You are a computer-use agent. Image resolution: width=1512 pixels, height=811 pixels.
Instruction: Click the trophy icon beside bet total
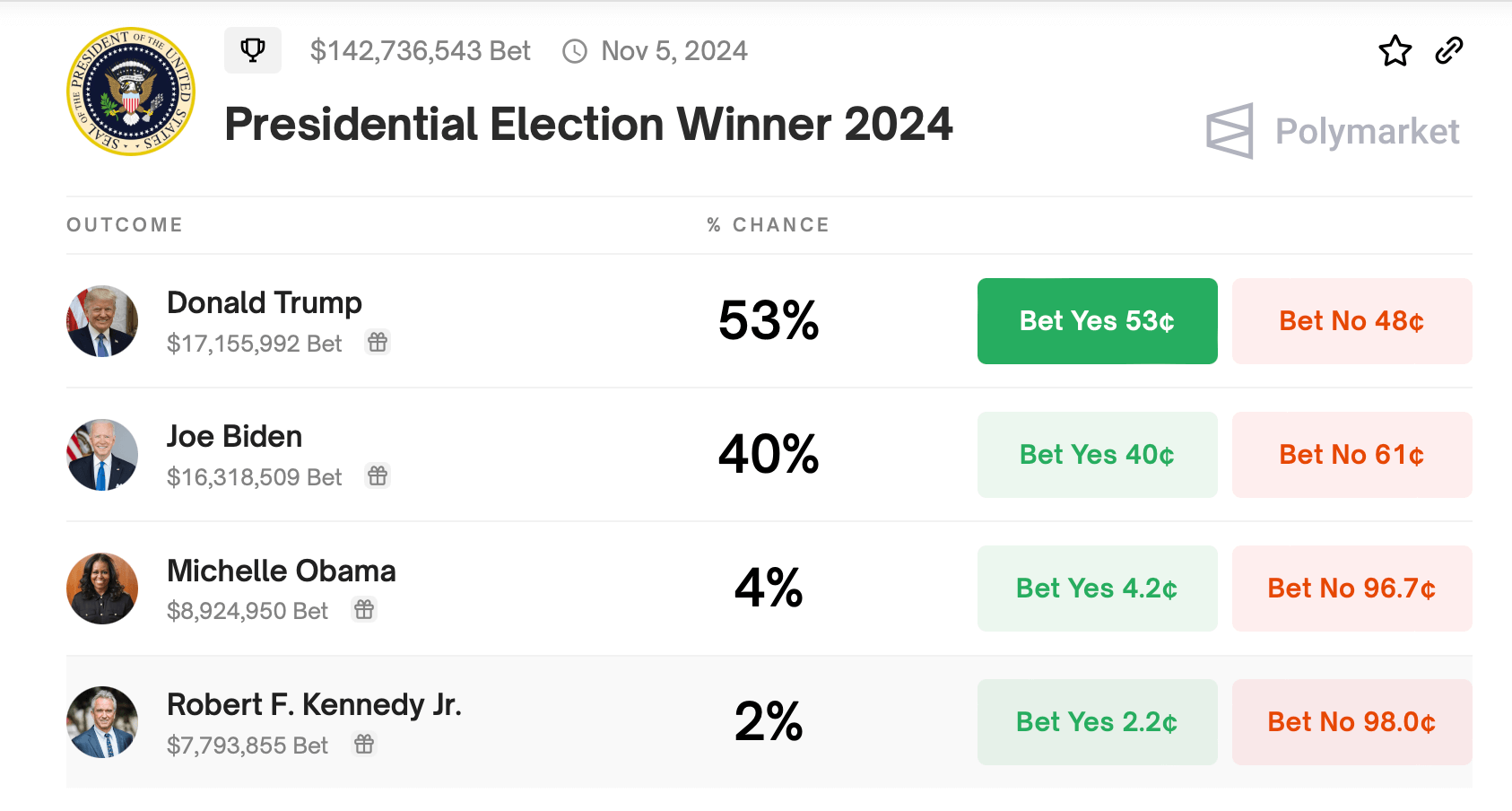pos(253,50)
